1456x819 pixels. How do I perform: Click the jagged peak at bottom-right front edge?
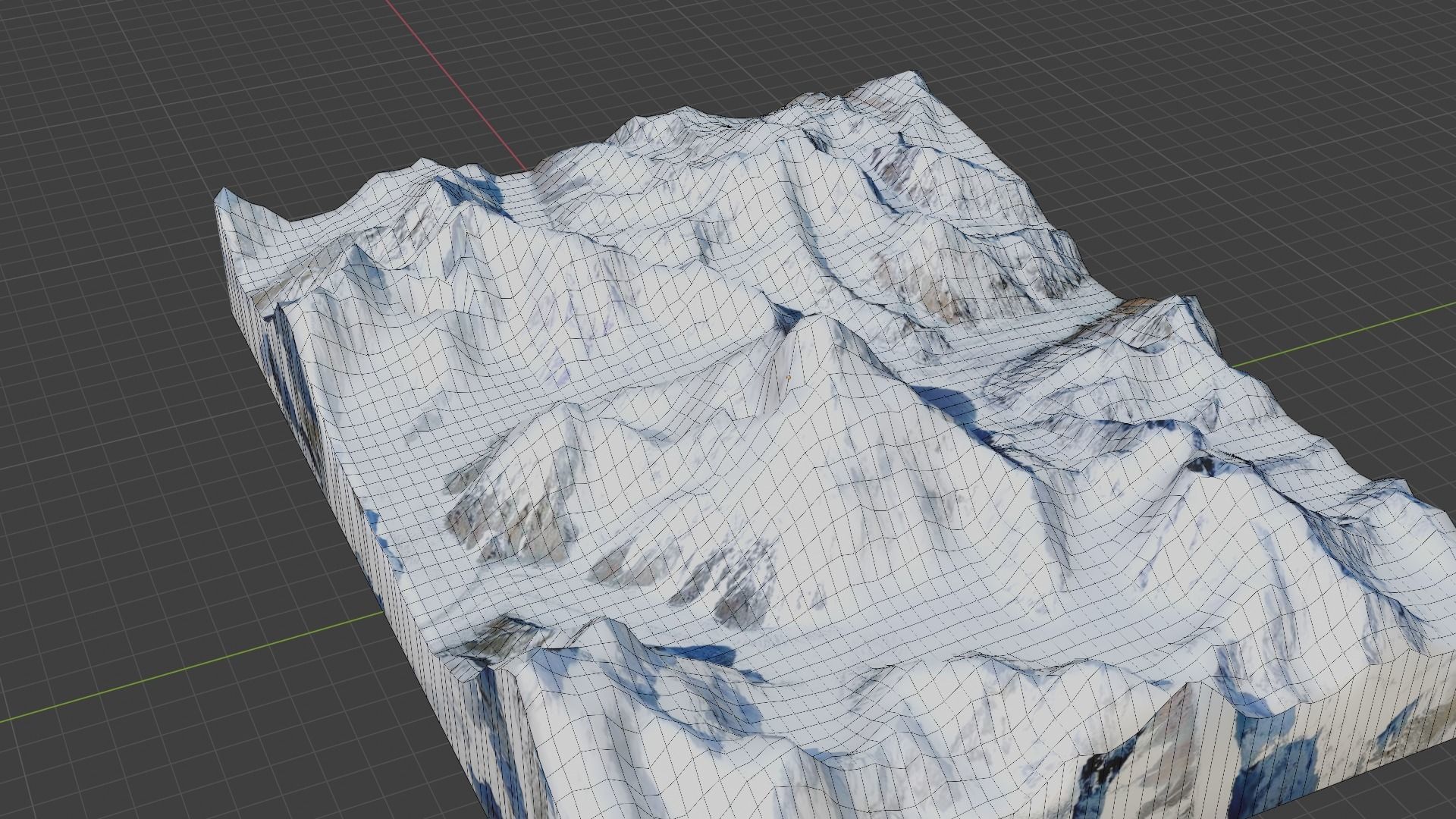coord(1187,689)
